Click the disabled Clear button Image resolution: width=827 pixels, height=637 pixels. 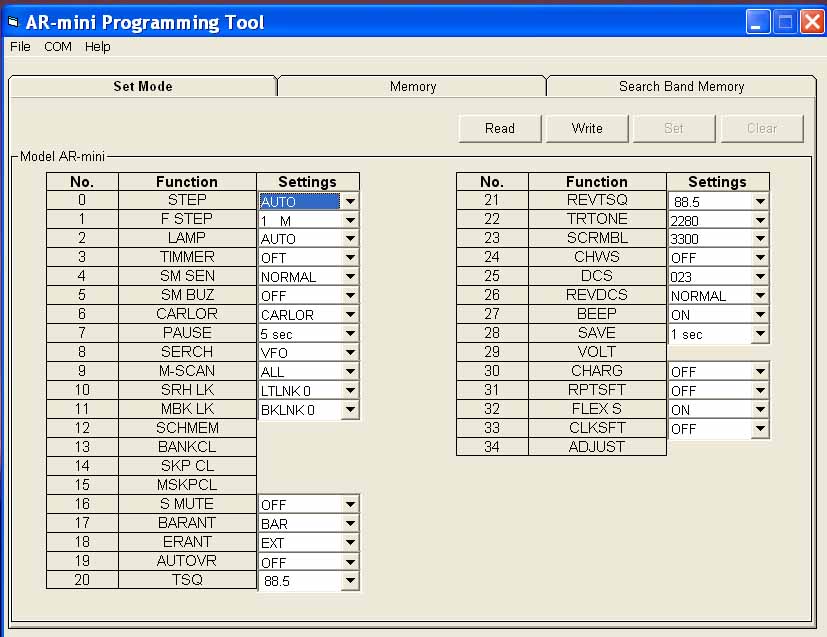click(762, 128)
